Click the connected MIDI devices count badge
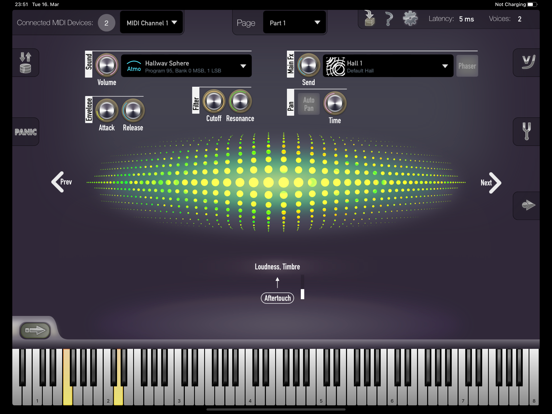 106,23
